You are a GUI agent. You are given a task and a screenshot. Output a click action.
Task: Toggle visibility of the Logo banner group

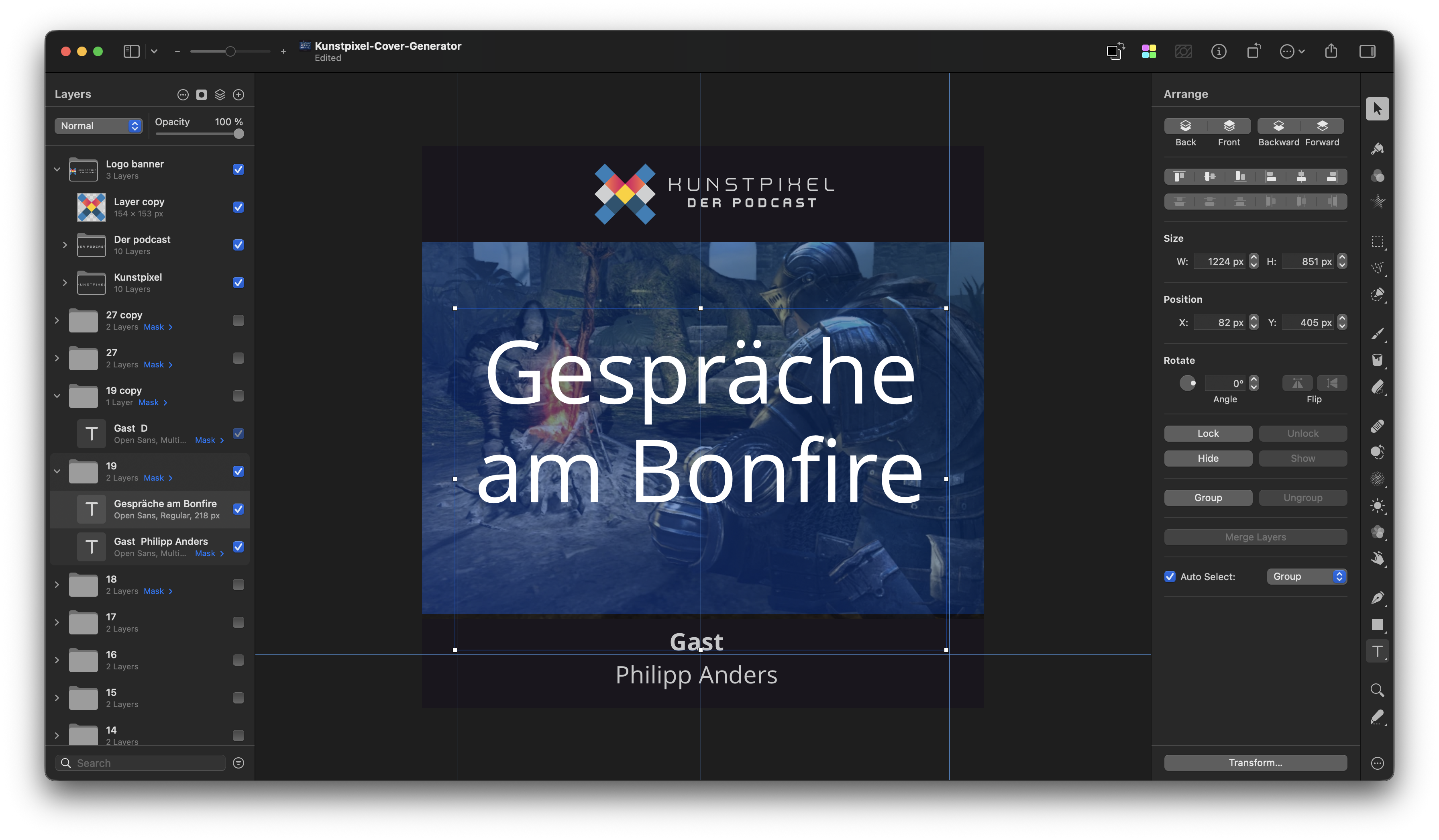[238, 169]
